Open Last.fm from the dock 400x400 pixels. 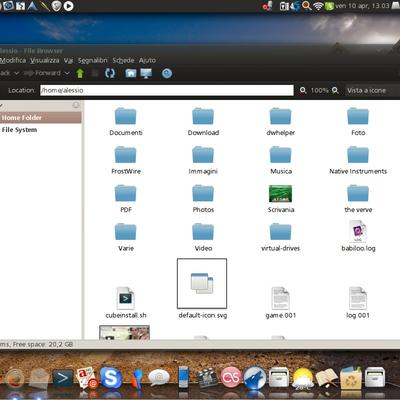231,377
